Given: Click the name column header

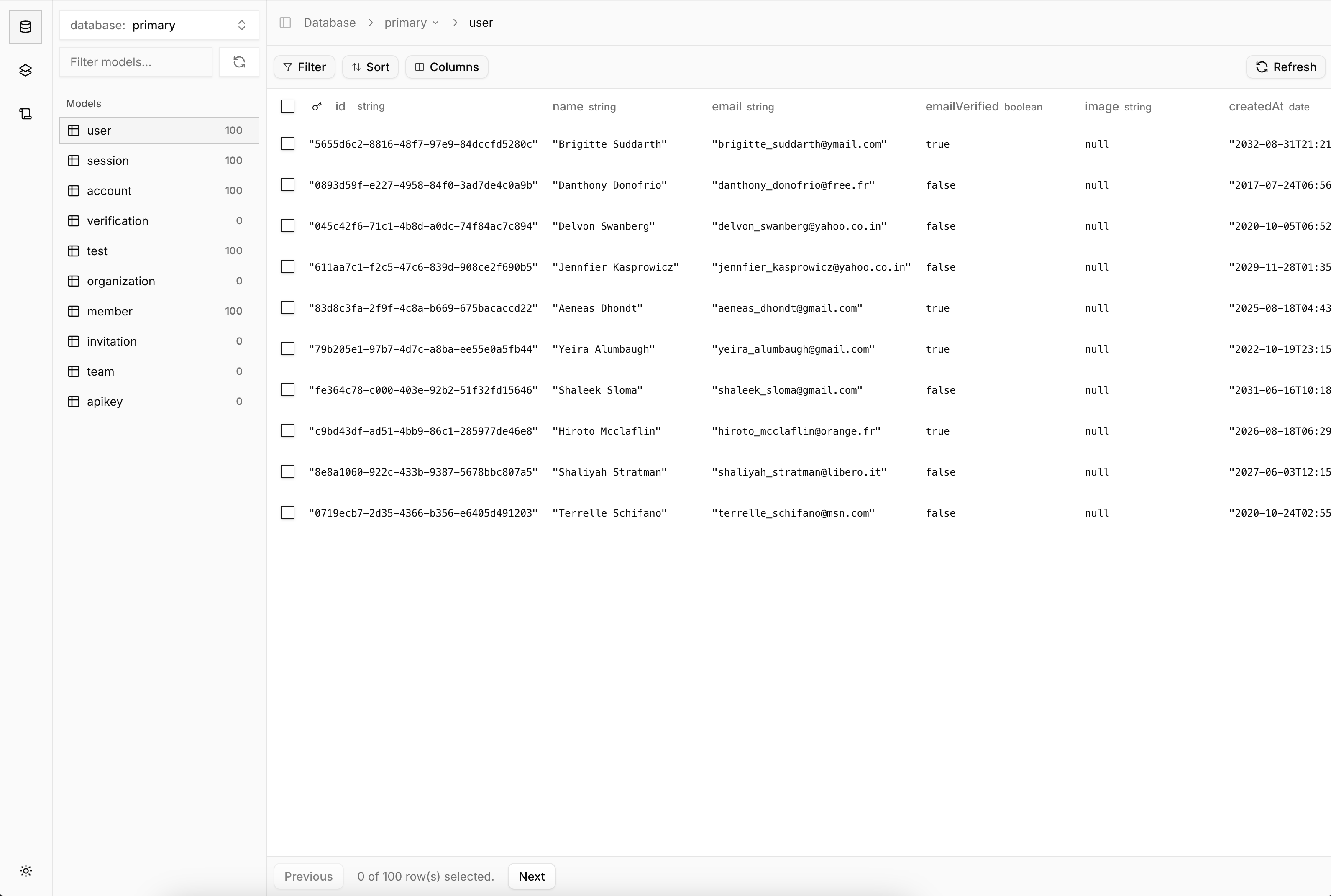Looking at the screenshot, I should 584,106.
